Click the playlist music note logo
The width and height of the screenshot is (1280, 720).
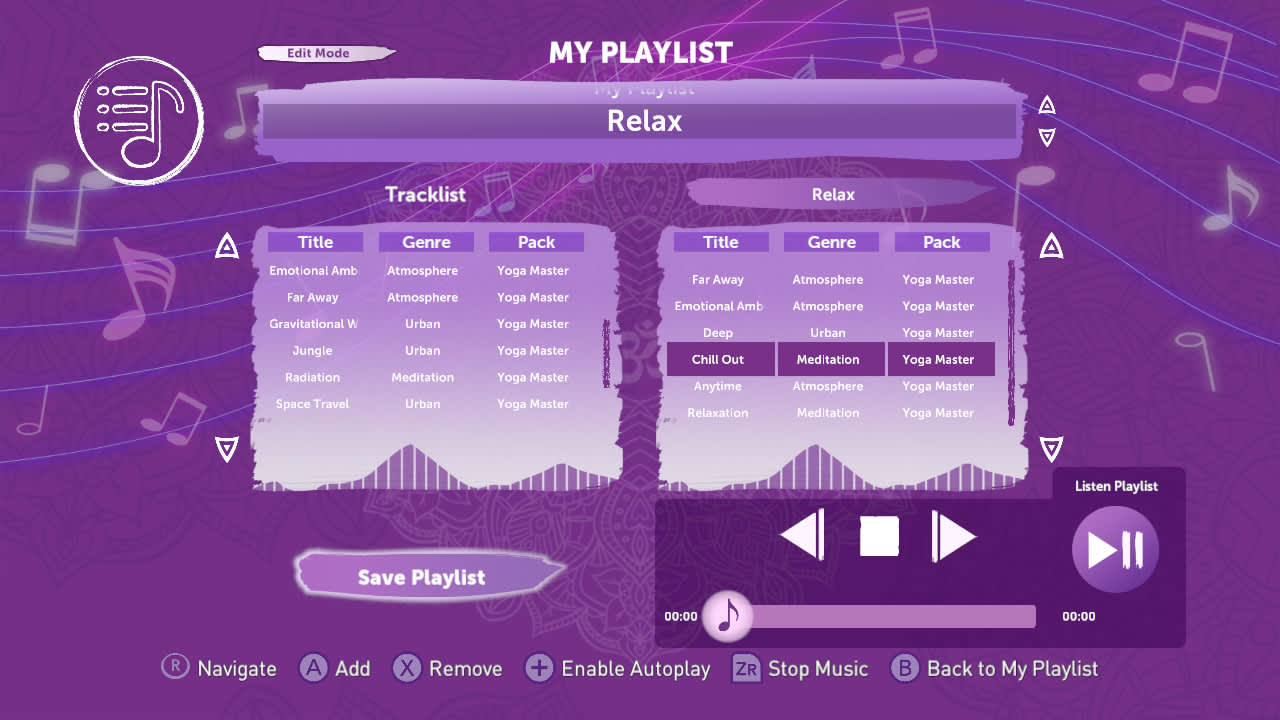[x=138, y=119]
